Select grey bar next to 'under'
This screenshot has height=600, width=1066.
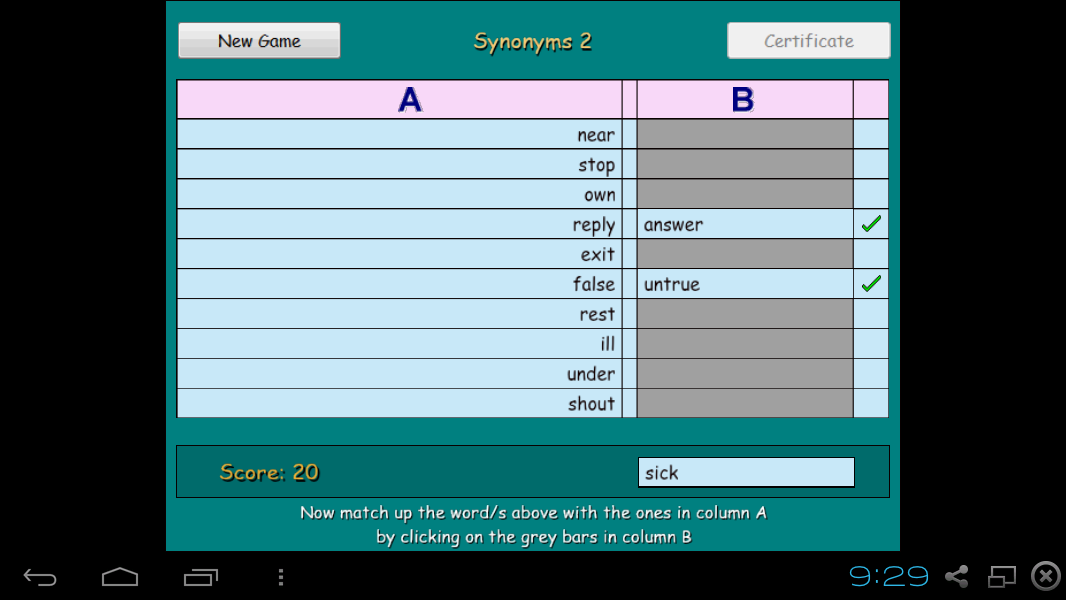pyautogui.click(x=745, y=374)
